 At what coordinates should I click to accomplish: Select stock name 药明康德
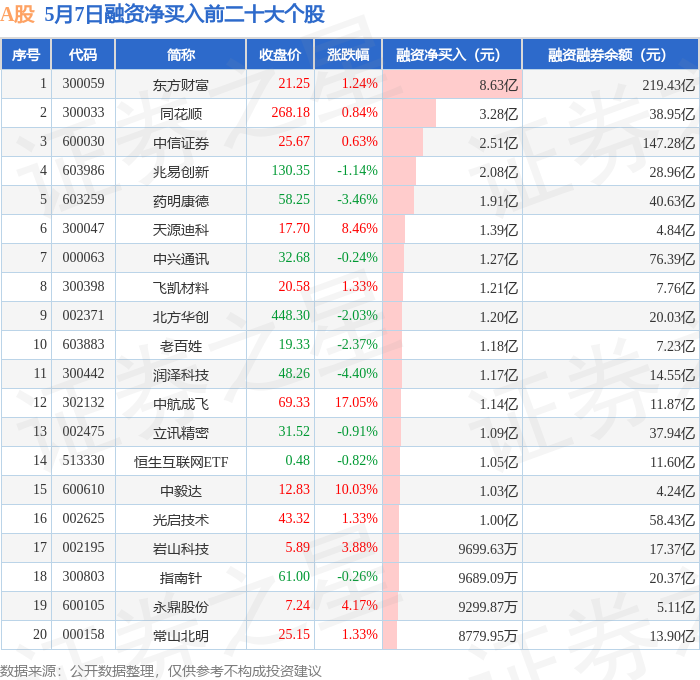click(181, 200)
